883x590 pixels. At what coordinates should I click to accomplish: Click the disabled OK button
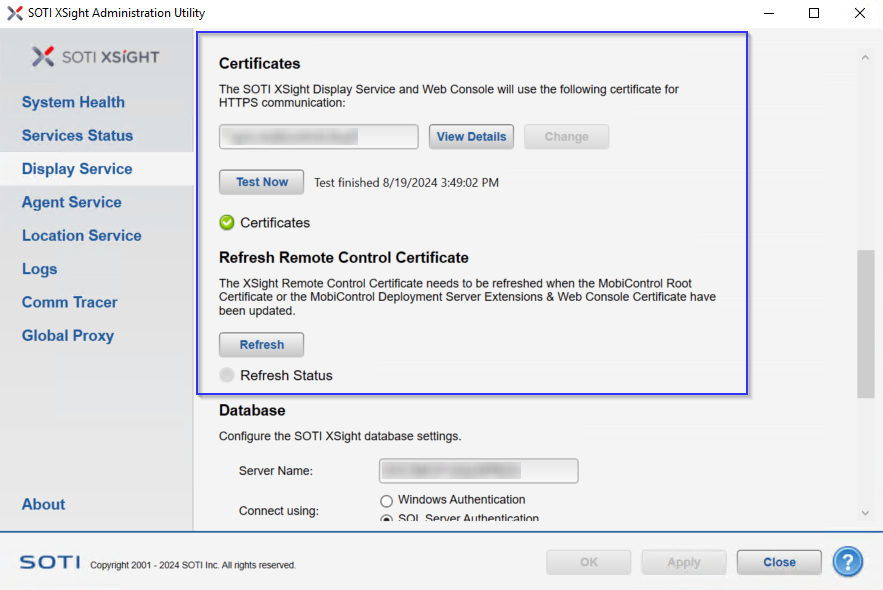(x=588, y=562)
